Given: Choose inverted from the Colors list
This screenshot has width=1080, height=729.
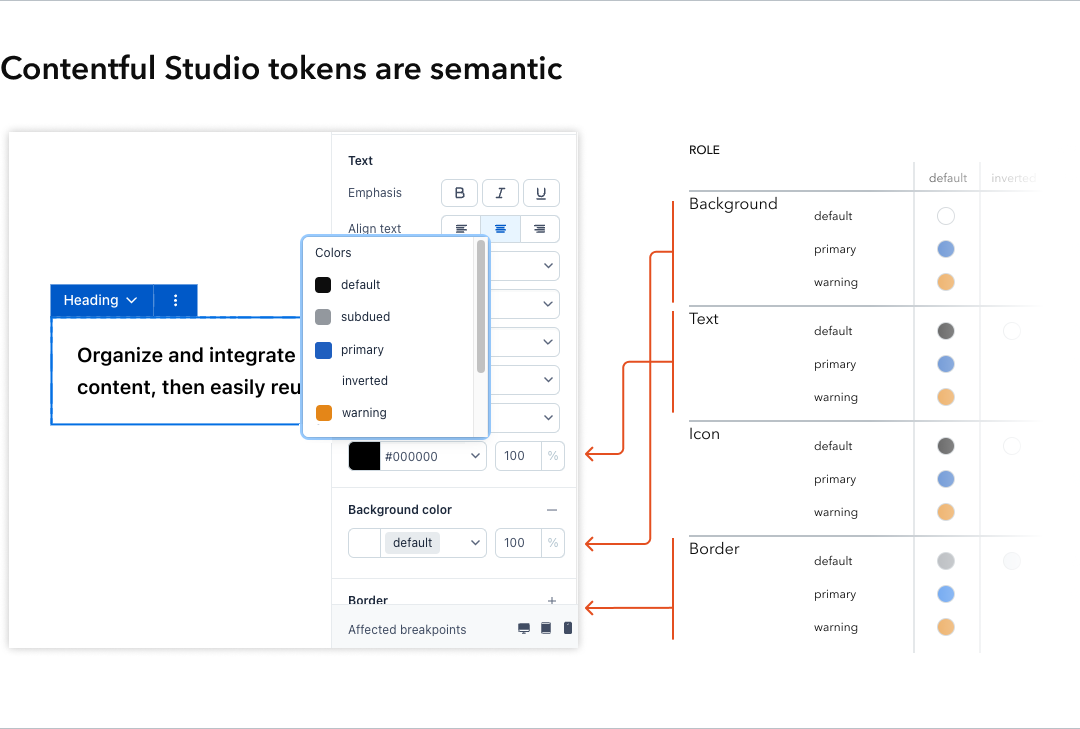Looking at the screenshot, I should [364, 380].
